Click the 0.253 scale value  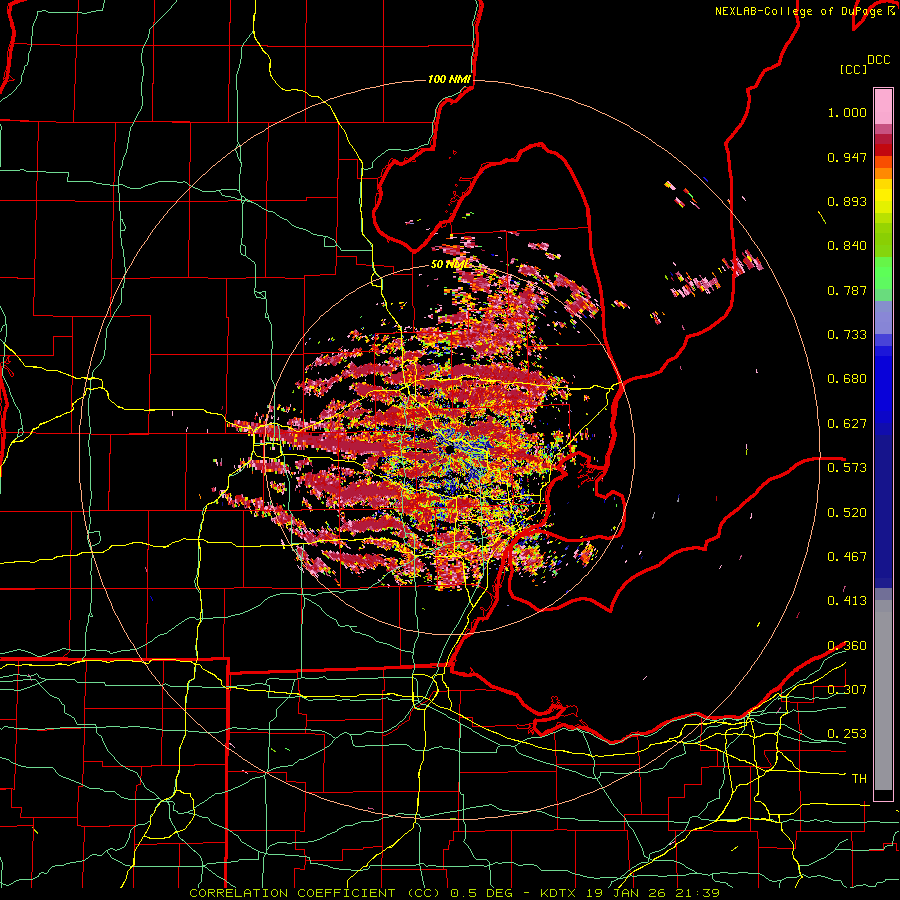pos(847,734)
